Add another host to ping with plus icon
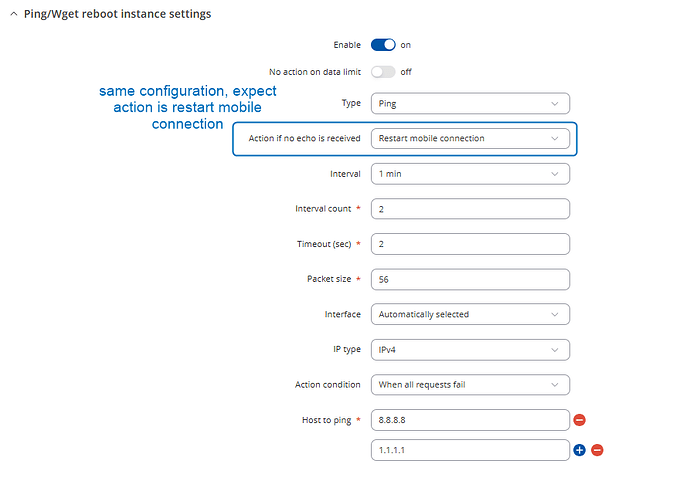The image size is (690, 491). point(579,450)
